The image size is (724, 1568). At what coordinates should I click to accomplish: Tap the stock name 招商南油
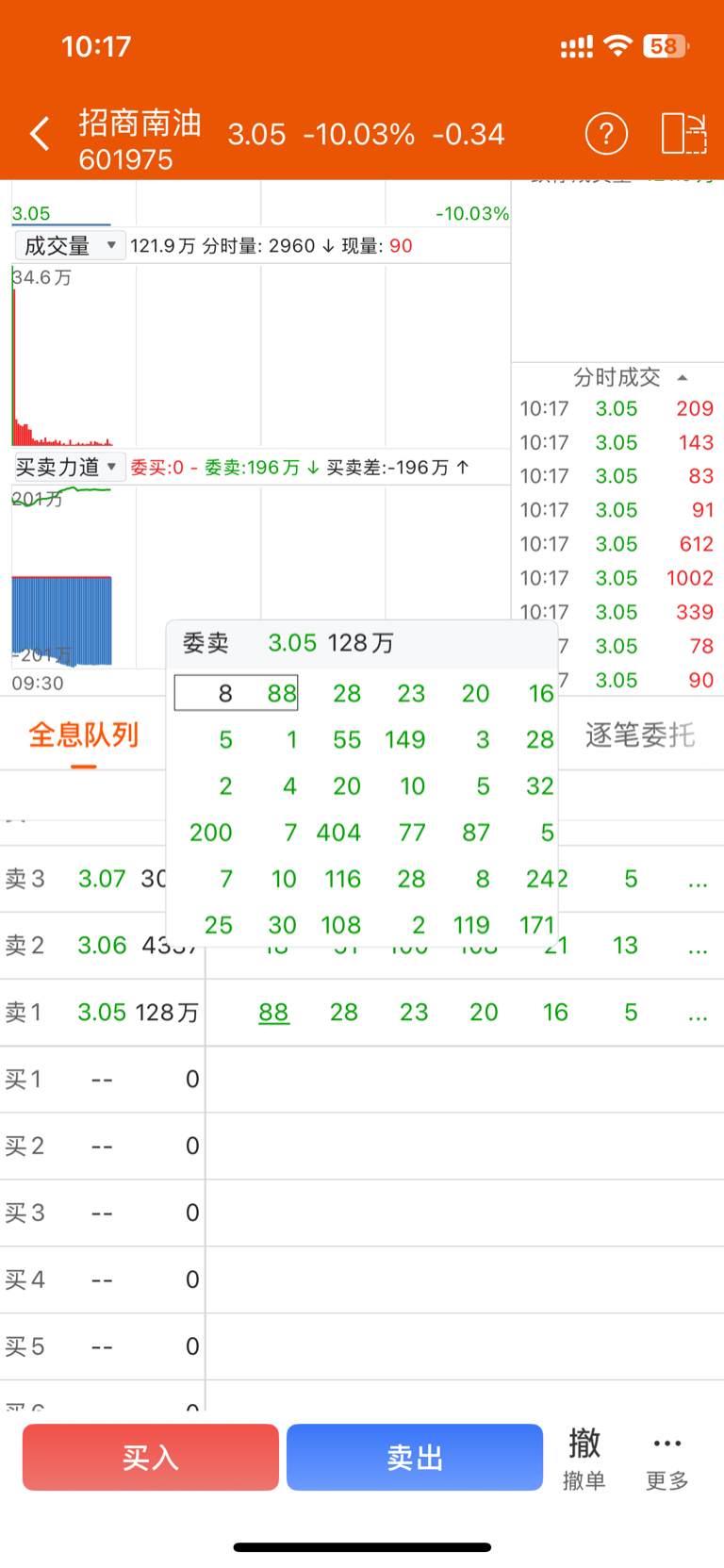[x=140, y=123]
